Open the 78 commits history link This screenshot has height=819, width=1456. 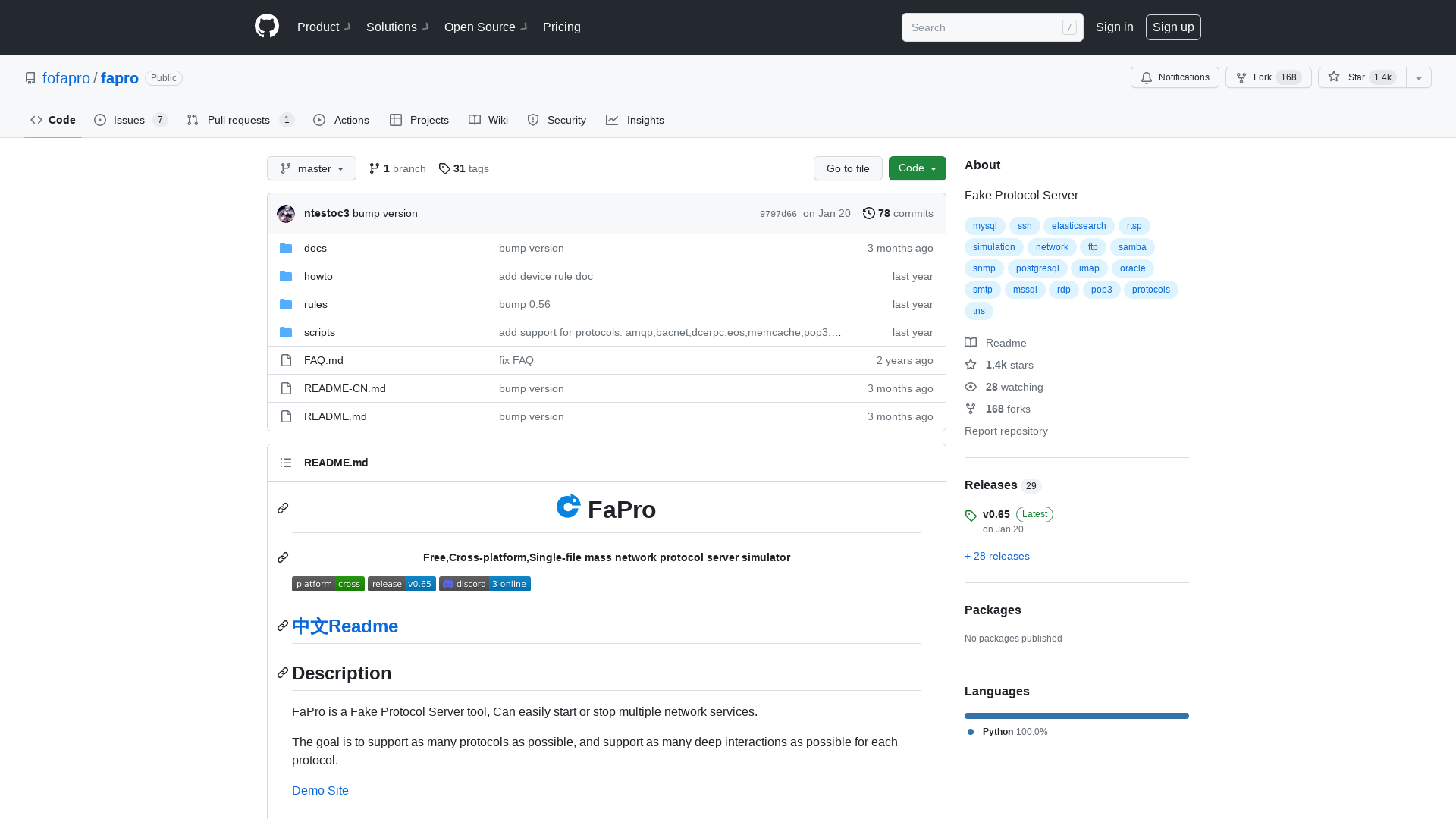click(898, 213)
